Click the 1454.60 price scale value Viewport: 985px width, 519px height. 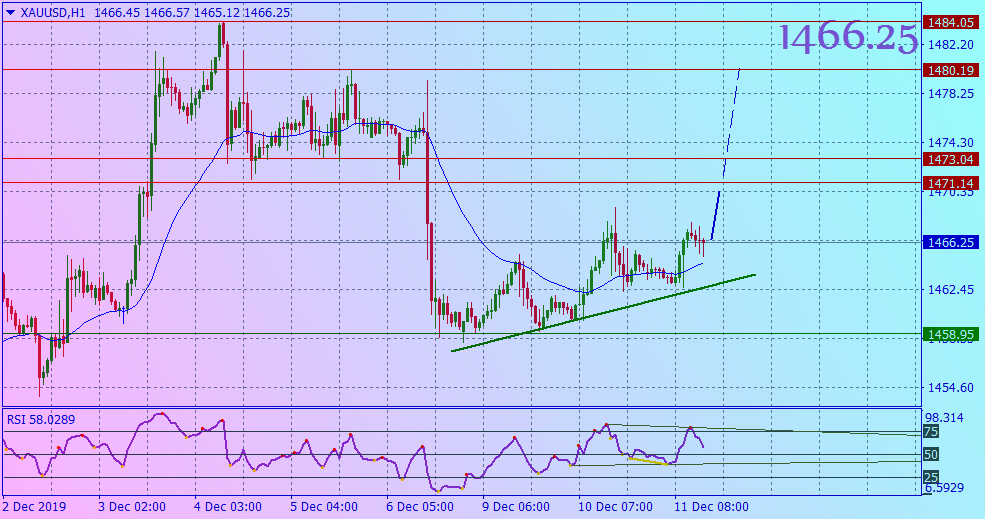[951, 388]
